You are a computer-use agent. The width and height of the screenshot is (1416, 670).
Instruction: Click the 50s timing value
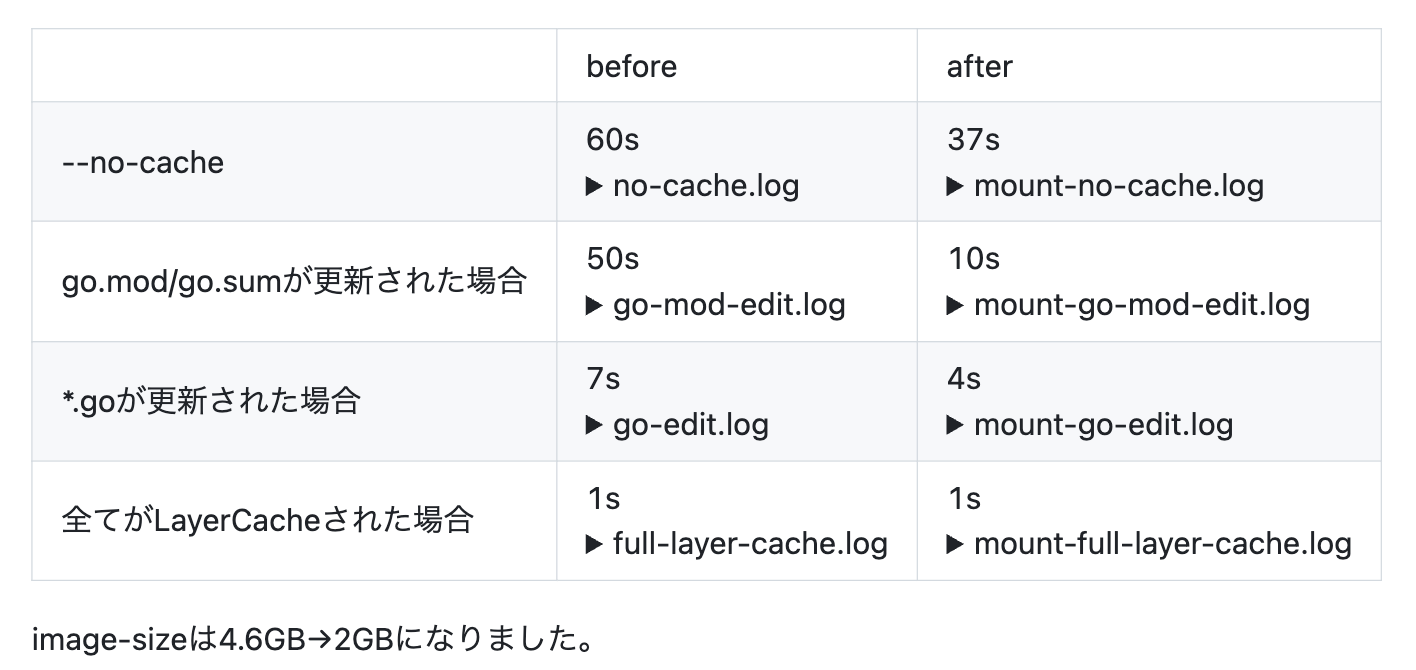[x=612, y=259]
